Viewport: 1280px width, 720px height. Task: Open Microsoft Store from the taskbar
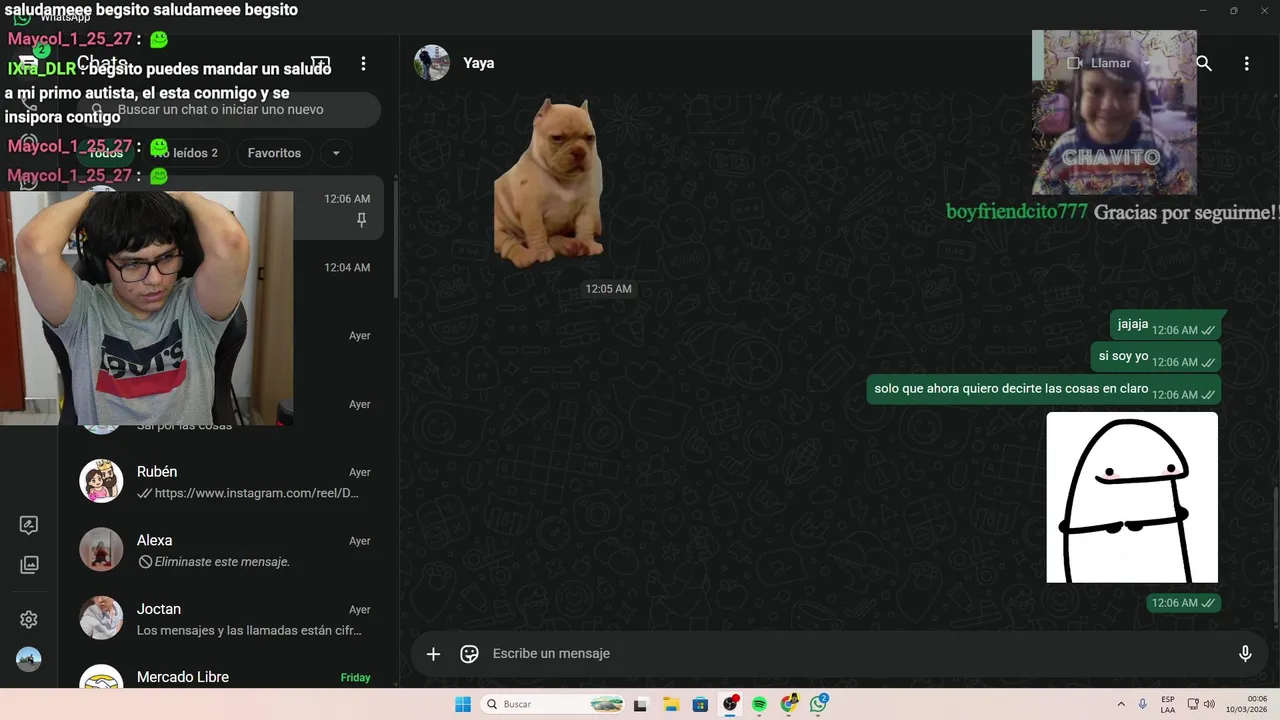(x=700, y=704)
